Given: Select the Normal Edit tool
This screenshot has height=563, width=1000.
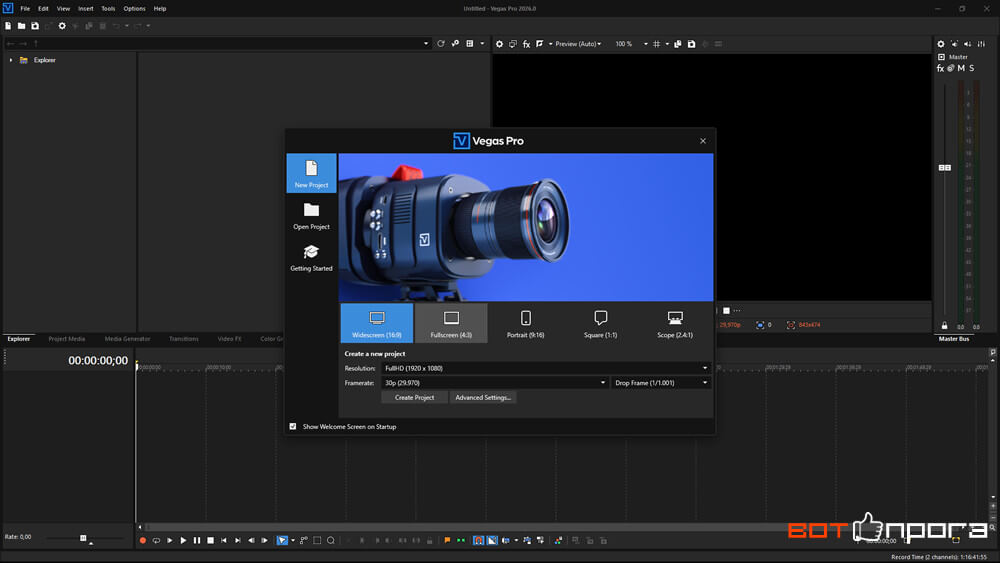Looking at the screenshot, I should [x=282, y=541].
